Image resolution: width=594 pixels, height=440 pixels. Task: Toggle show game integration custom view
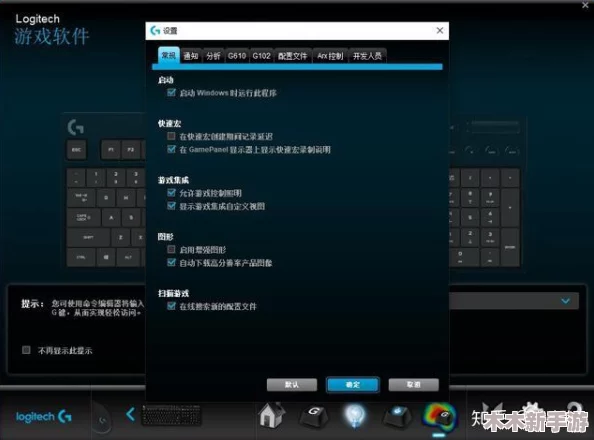[171, 206]
